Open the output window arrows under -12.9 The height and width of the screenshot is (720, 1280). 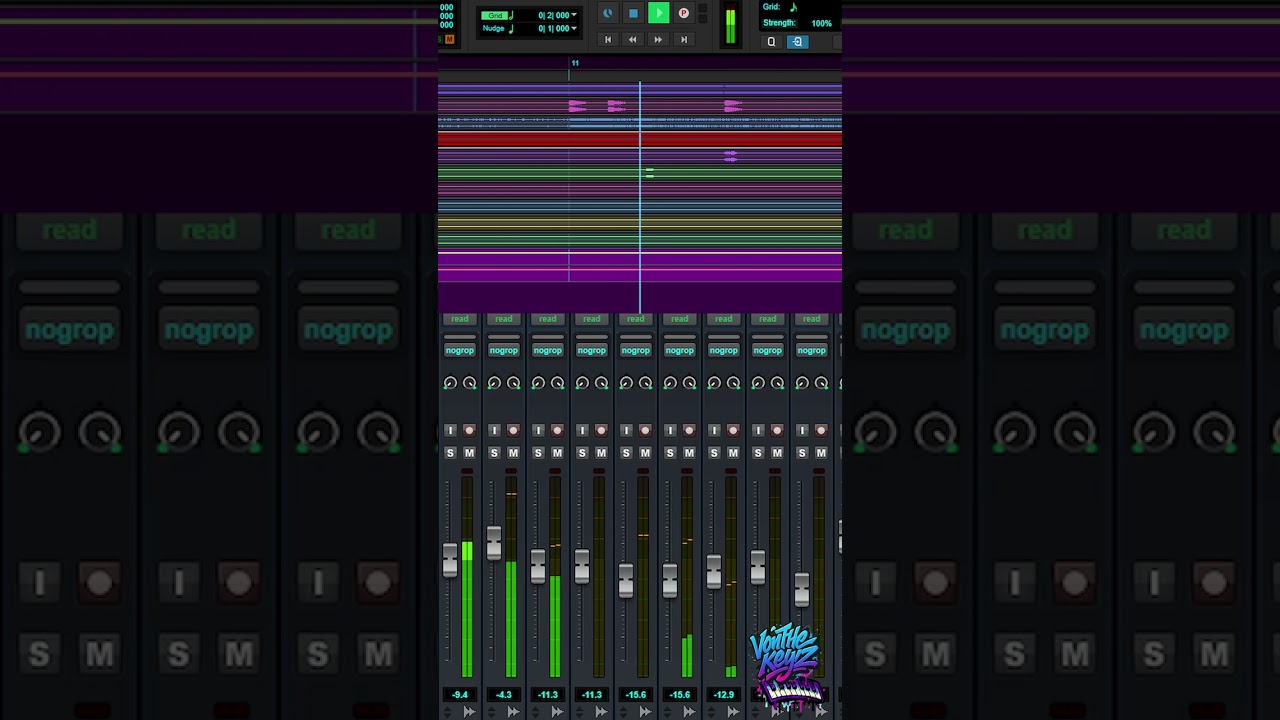733,712
